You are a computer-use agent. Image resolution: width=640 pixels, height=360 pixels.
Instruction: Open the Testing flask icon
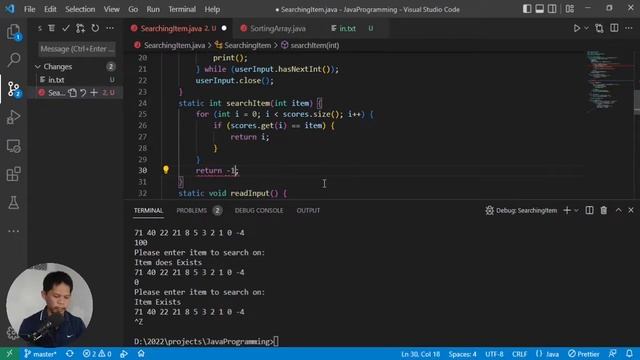click(13, 202)
